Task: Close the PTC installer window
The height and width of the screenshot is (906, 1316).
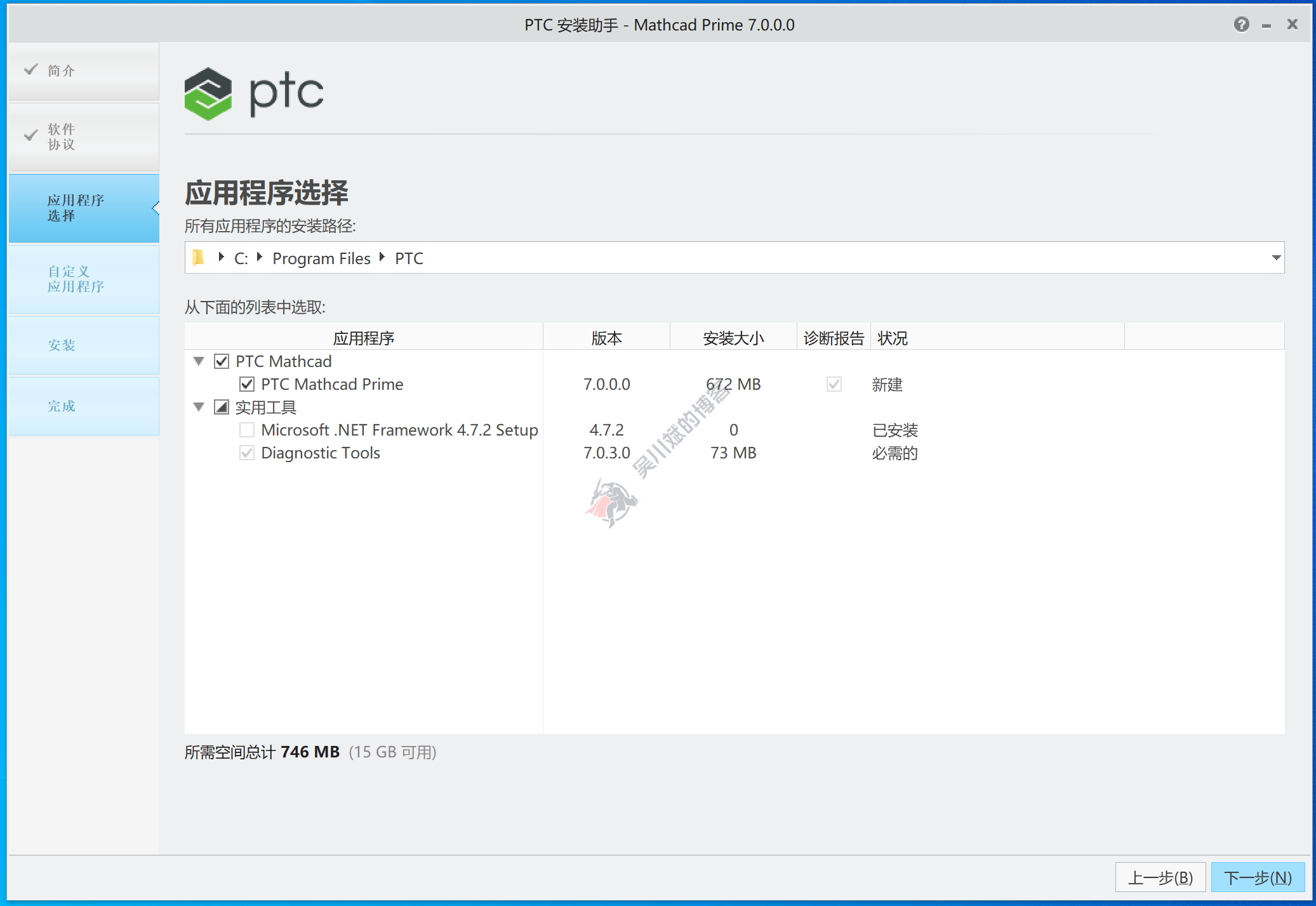Action: [1292, 24]
